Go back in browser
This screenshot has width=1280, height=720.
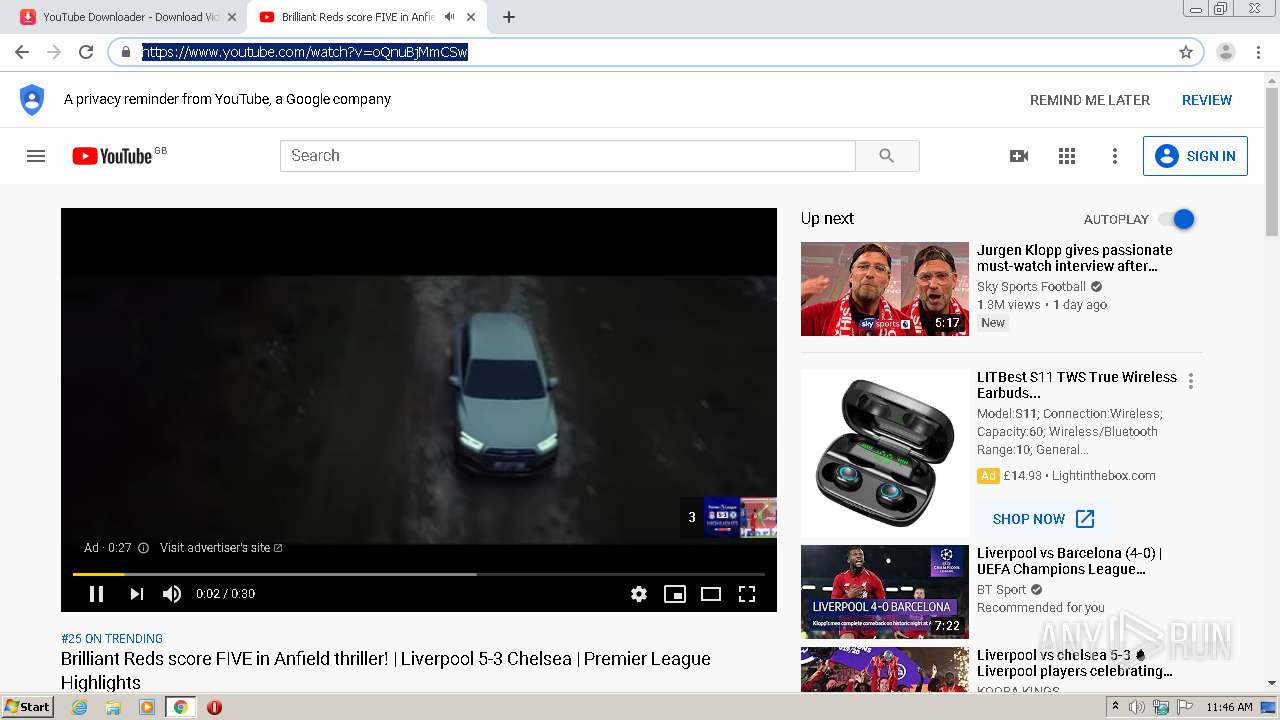point(22,52)
